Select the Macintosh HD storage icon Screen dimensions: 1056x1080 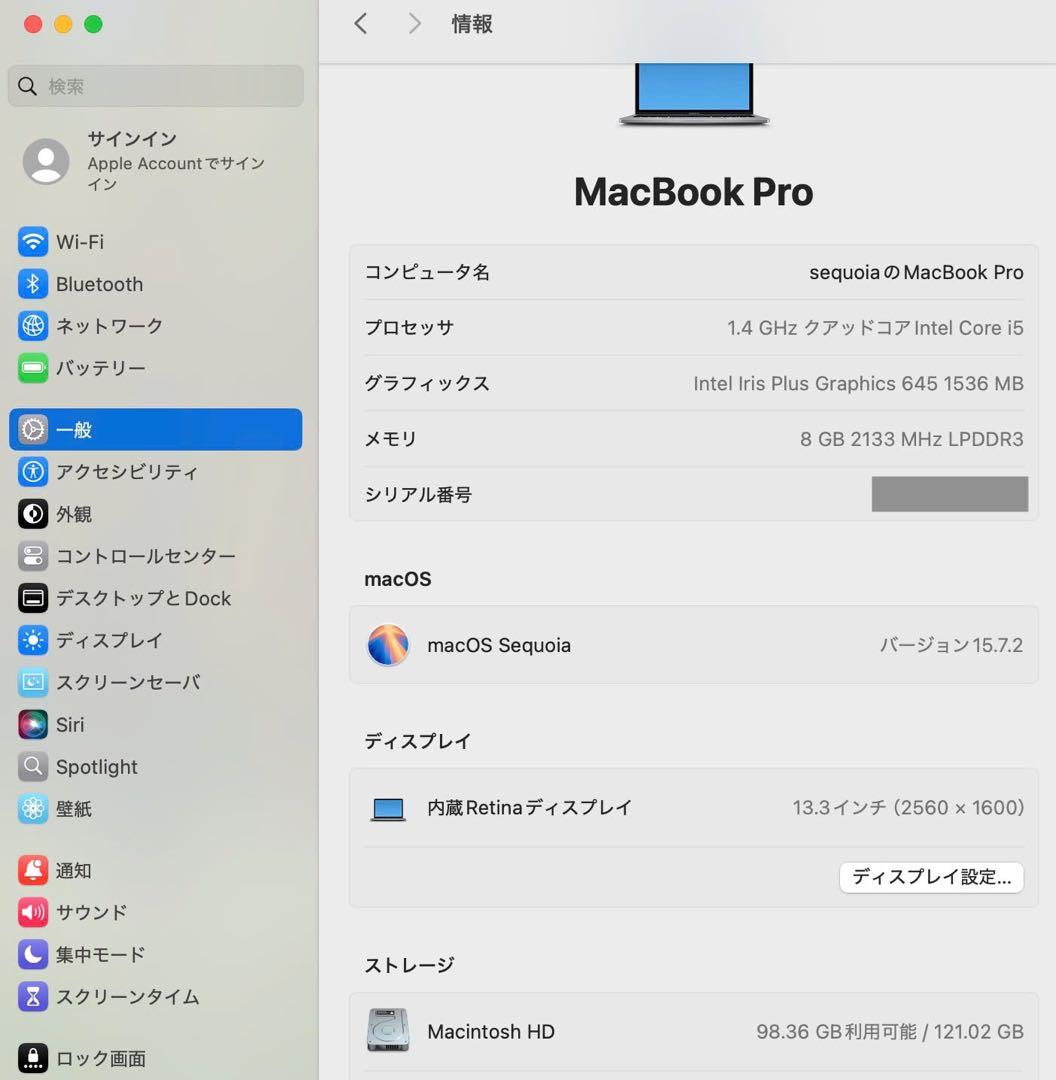(x=388, y=1031)
